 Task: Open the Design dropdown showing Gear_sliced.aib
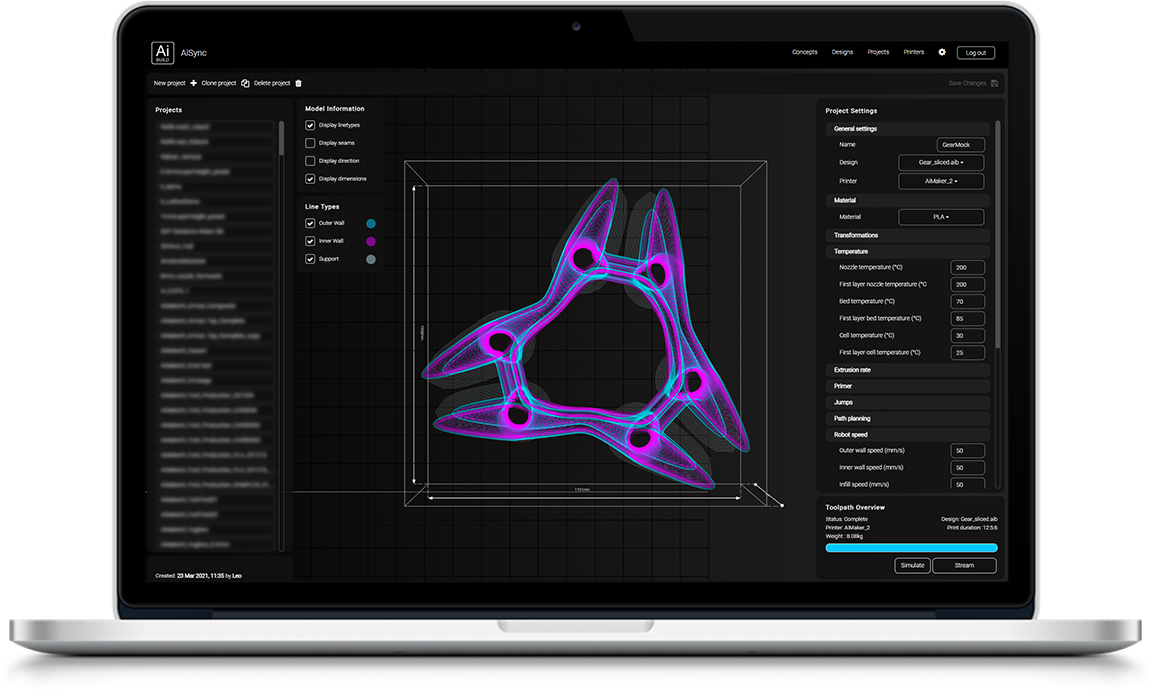[940, 162]
